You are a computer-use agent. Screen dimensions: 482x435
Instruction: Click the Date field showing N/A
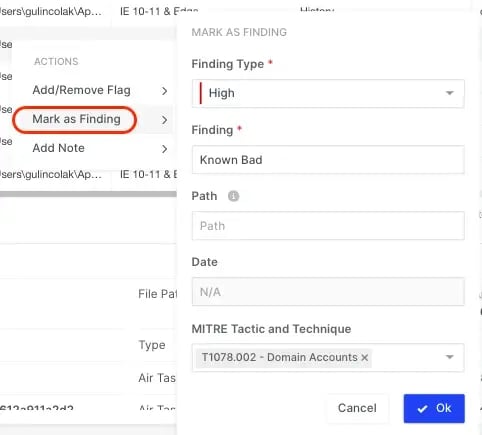[328, 292]
